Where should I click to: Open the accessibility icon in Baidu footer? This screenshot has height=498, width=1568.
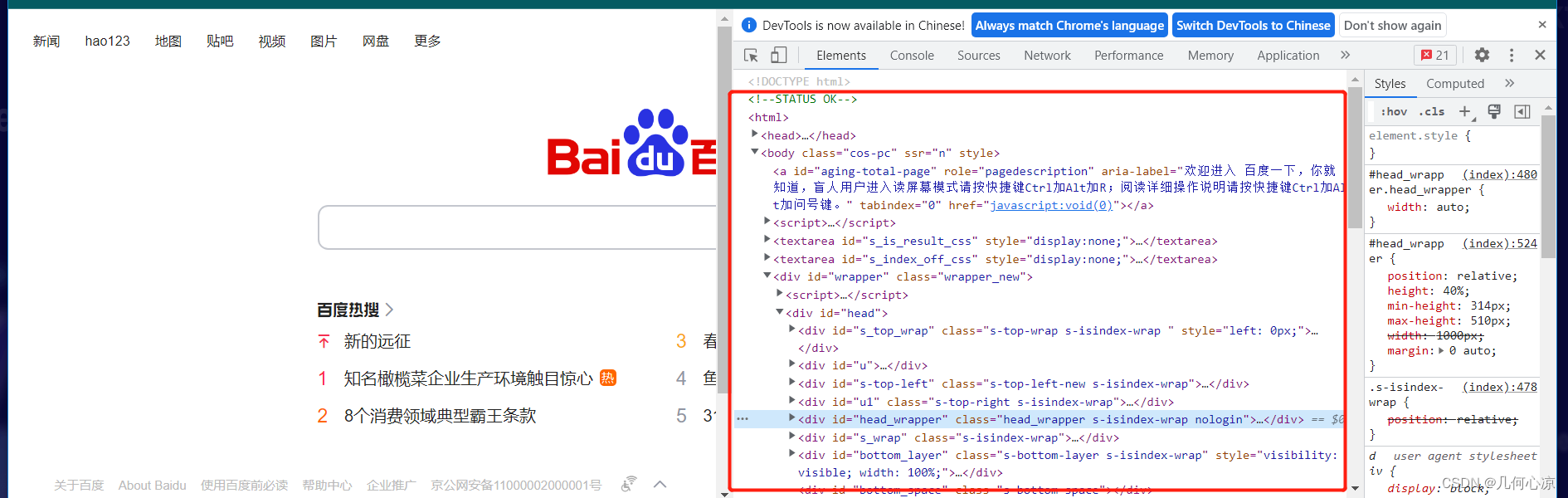coord(629,484)
